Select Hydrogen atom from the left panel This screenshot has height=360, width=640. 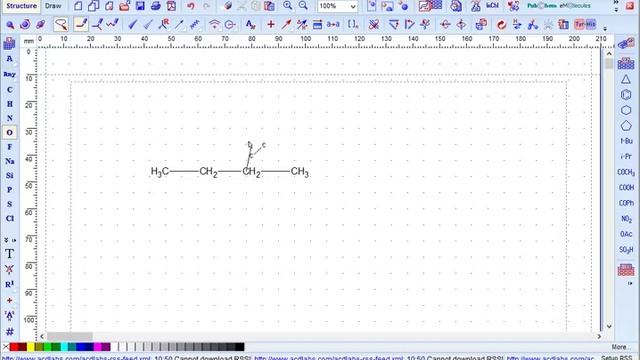[x=9, y=104]
